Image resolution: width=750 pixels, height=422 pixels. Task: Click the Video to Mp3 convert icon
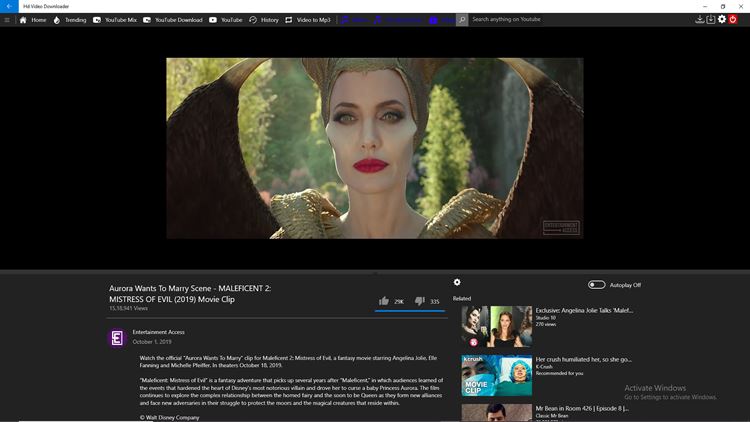click(289, 20)
